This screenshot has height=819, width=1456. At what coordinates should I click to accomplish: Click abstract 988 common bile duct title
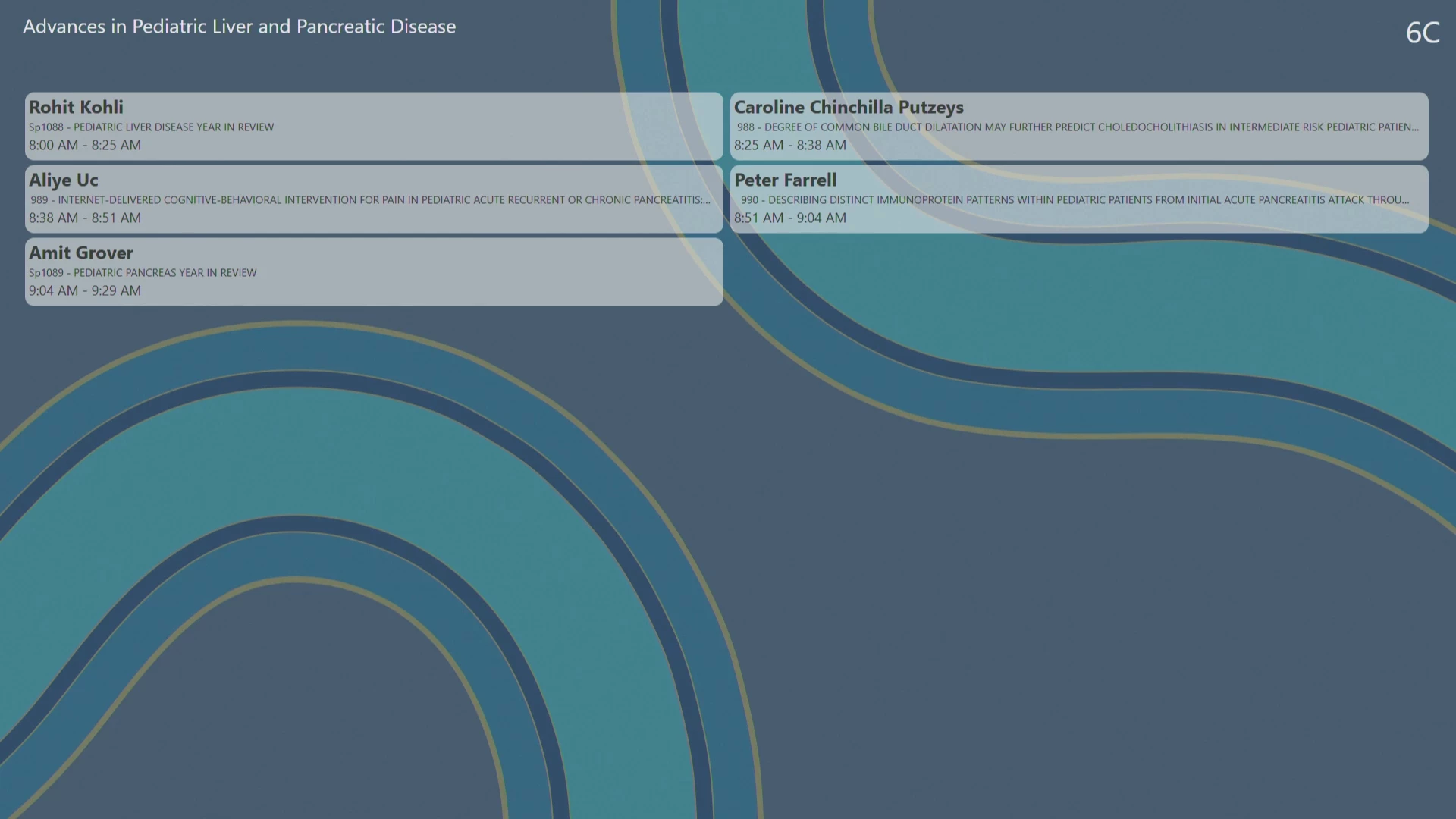click(x=1077, y=127)
